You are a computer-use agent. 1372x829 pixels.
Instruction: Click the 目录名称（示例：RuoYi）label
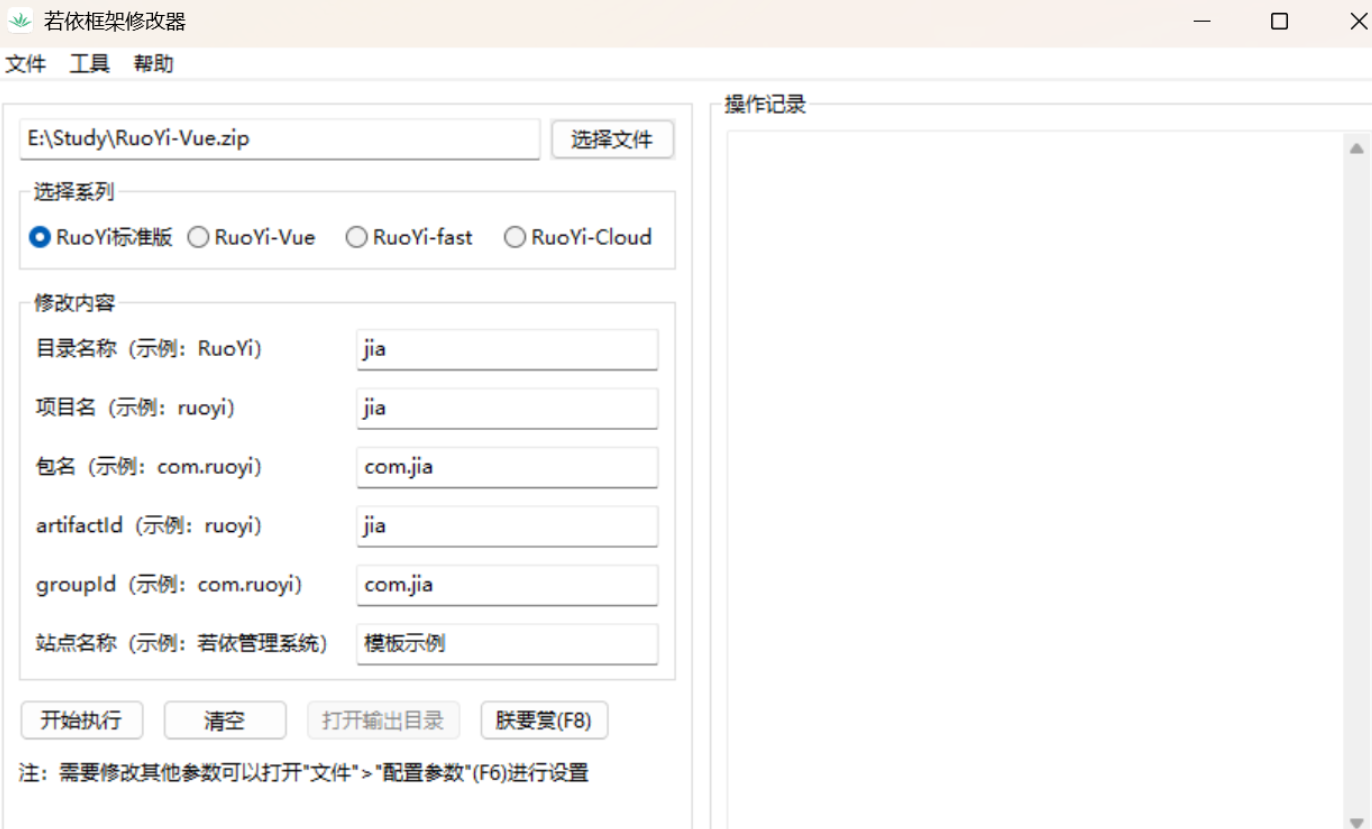[148, 349]
